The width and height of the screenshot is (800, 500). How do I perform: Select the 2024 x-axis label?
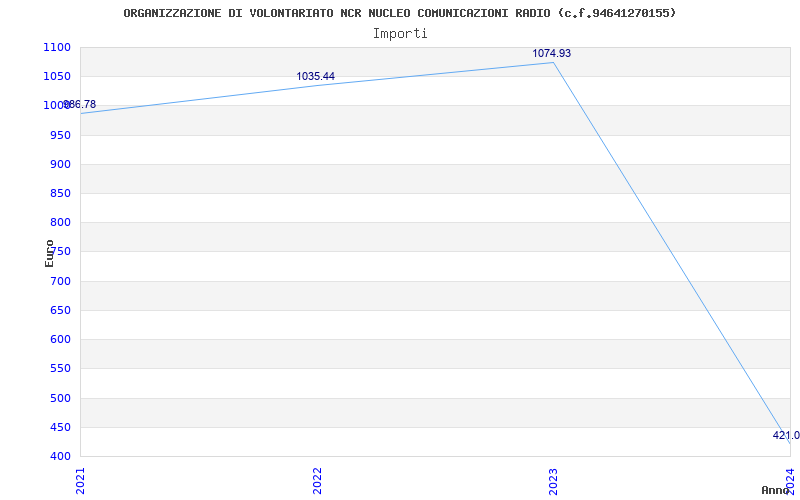pos(790,481)
